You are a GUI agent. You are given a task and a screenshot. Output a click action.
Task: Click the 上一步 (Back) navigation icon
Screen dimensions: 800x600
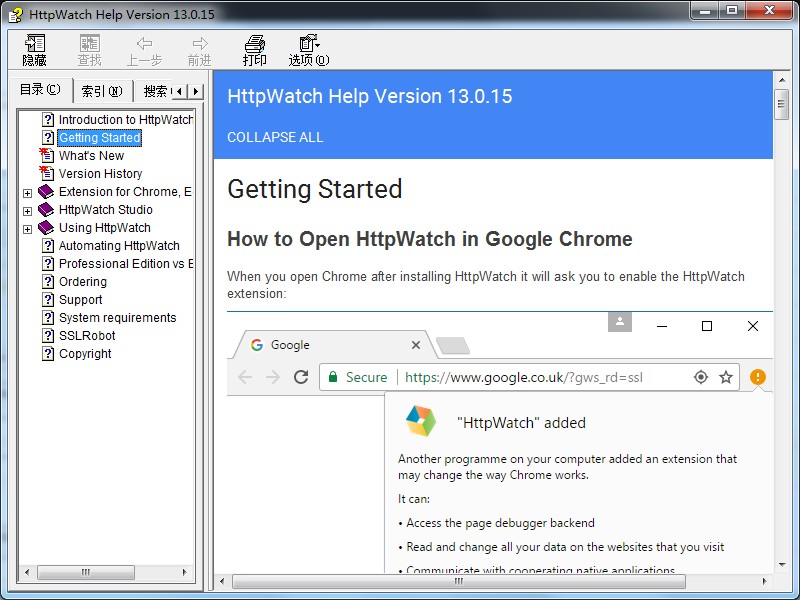[x=142, y=49]
